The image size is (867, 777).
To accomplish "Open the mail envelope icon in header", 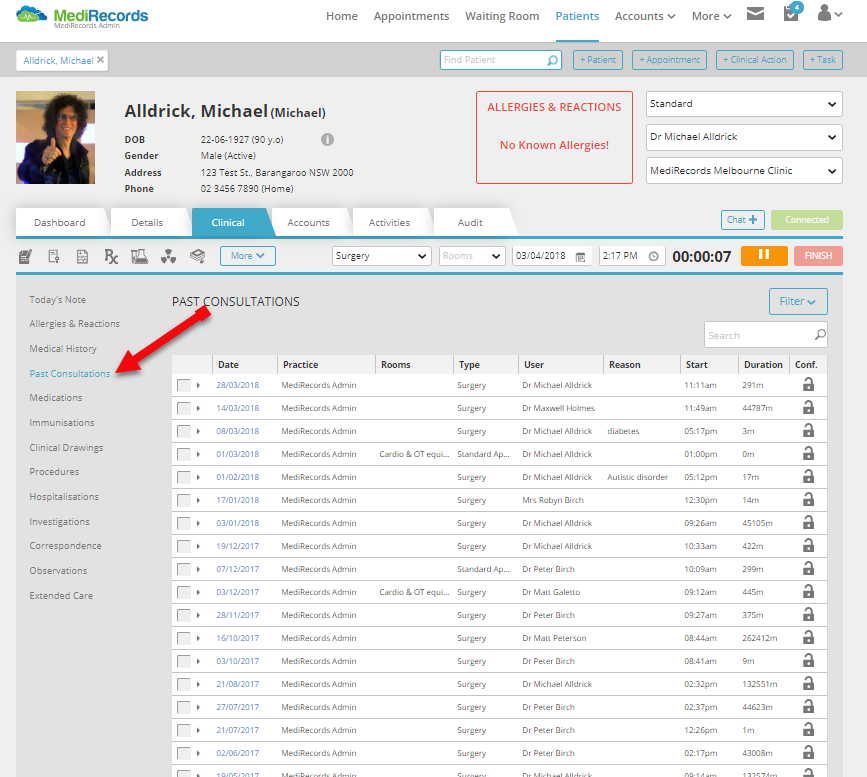I will click(x=755, y=14).
